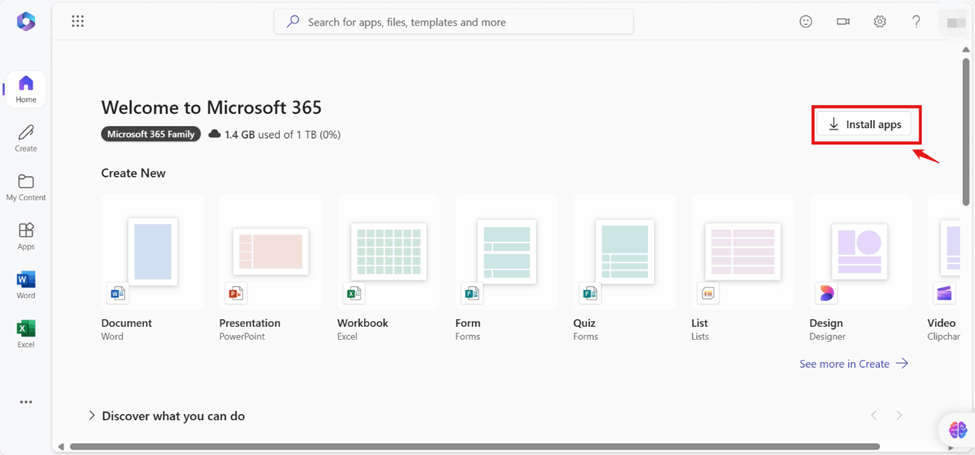Click the Copilot brain icon
Viewport: 975px width, 455px height.
tap(958, 430)
